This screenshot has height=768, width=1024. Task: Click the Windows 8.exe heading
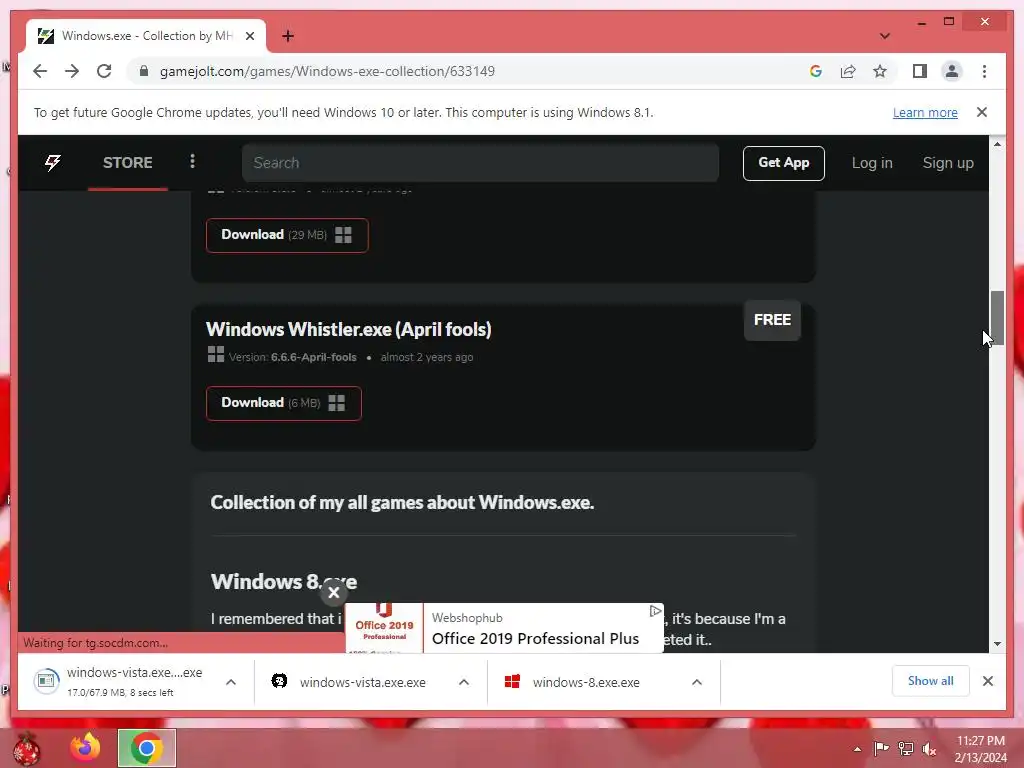coord(283,581)
